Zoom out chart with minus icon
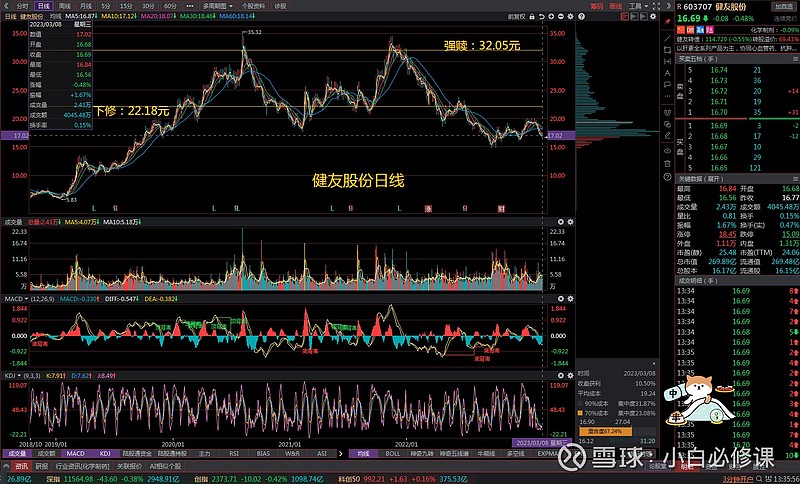800x484 pixels. point(561,17)
